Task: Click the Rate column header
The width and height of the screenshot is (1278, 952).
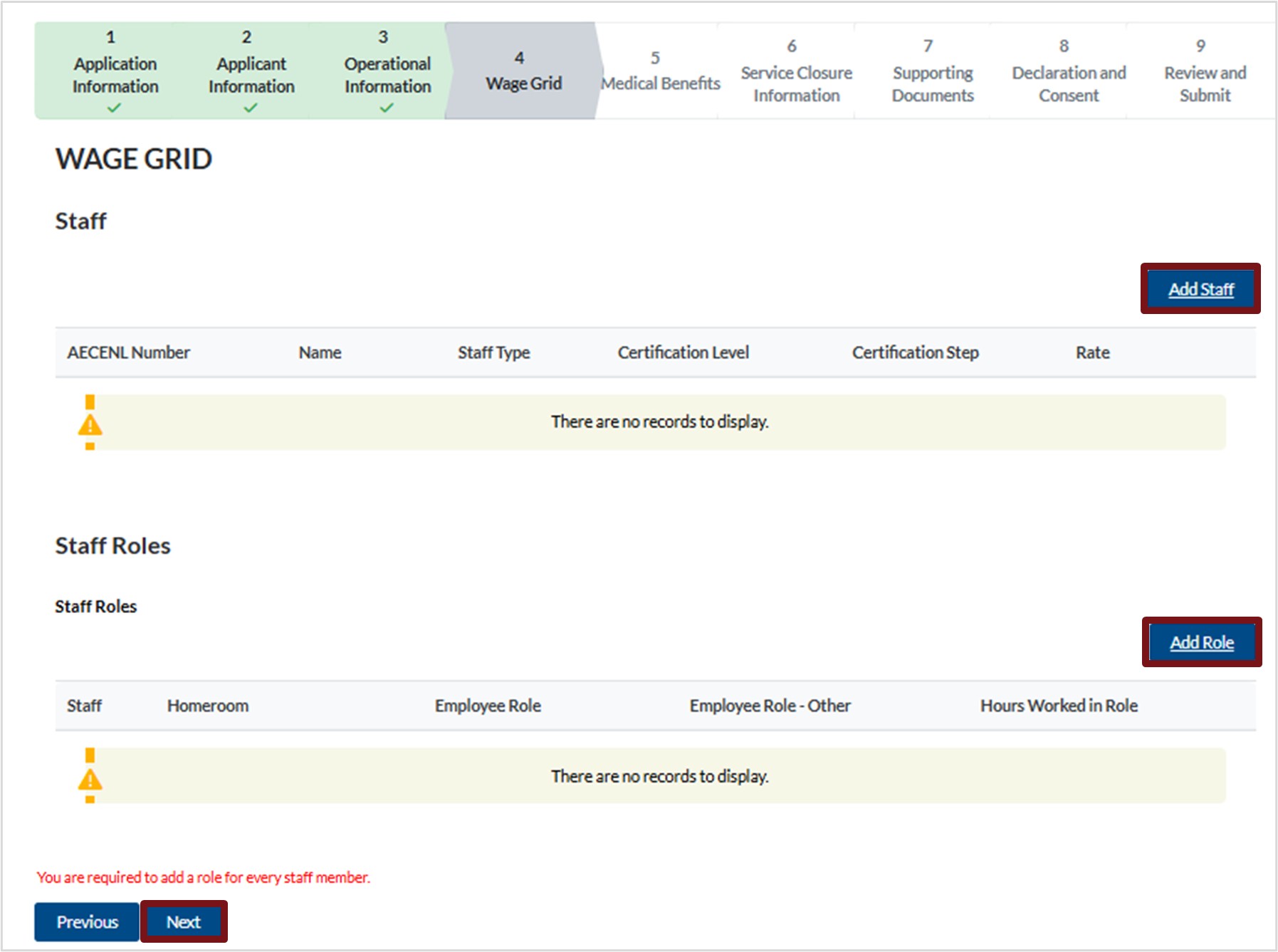Action: 1092,352
